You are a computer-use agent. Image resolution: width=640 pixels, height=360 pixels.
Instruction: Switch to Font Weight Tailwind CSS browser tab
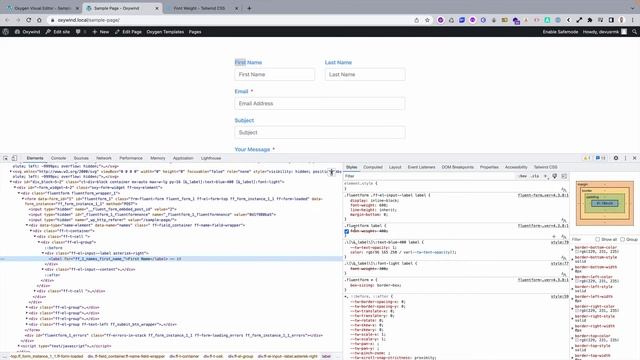coord(200,8)
